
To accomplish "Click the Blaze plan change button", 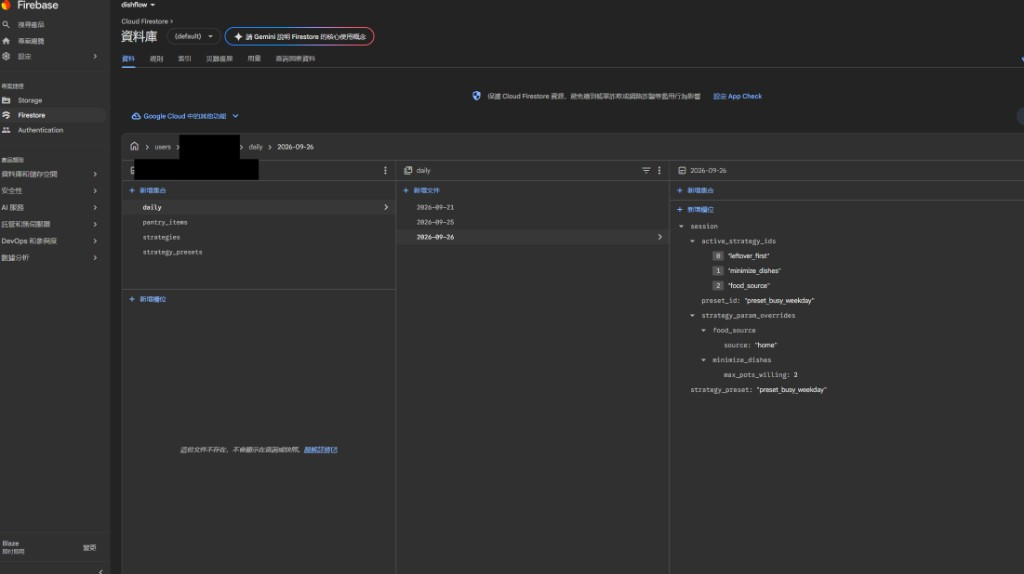I will (x=89, y=548).
